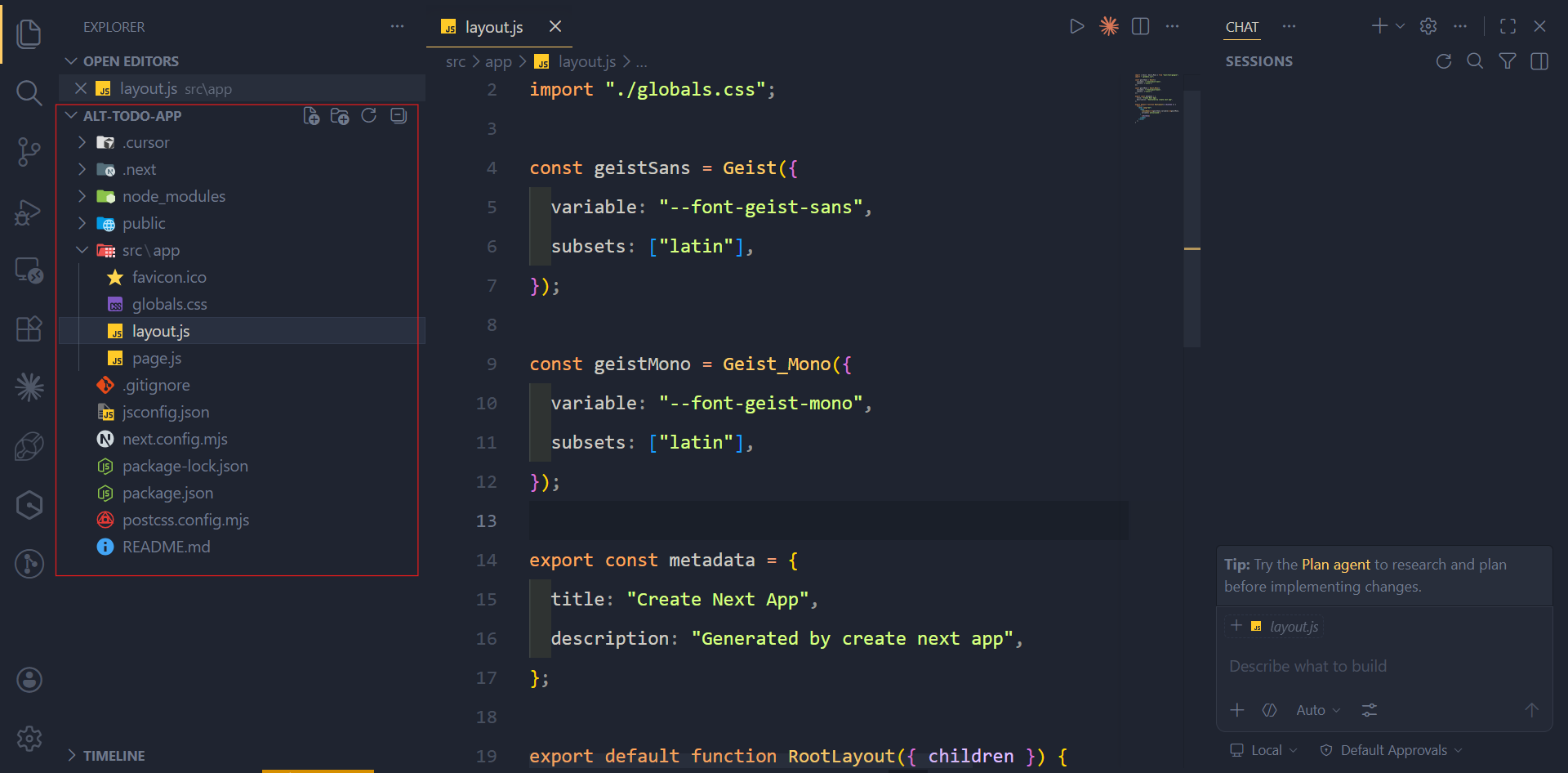Select the layout.js editor tab
Screen dimensions: 1568x773
tap(493, 26)
